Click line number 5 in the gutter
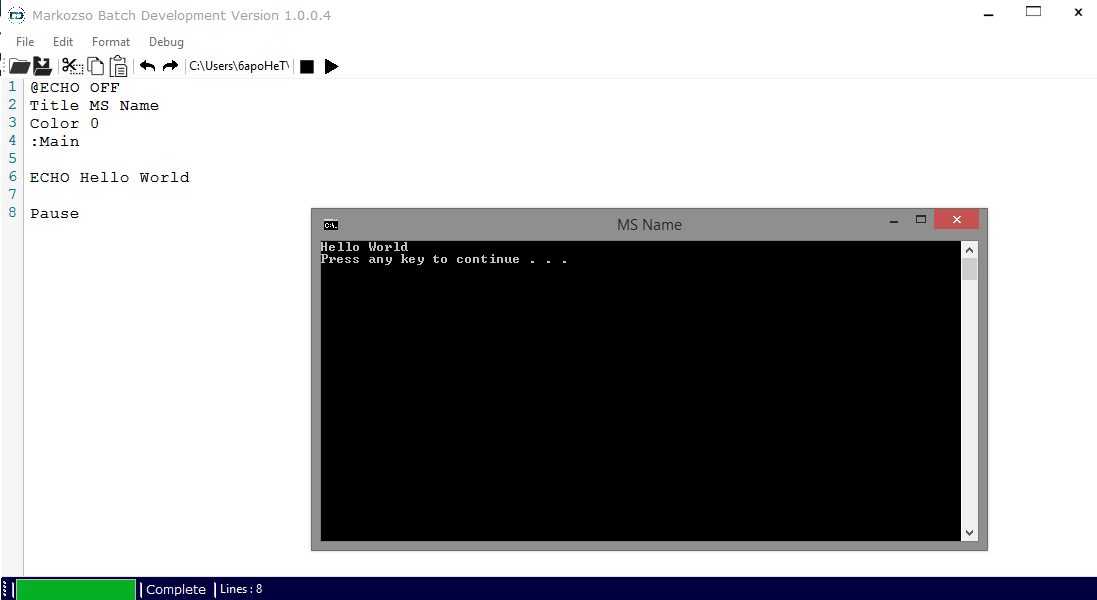The height and width of the screenshot is (600, 1097). coord(13,159)
